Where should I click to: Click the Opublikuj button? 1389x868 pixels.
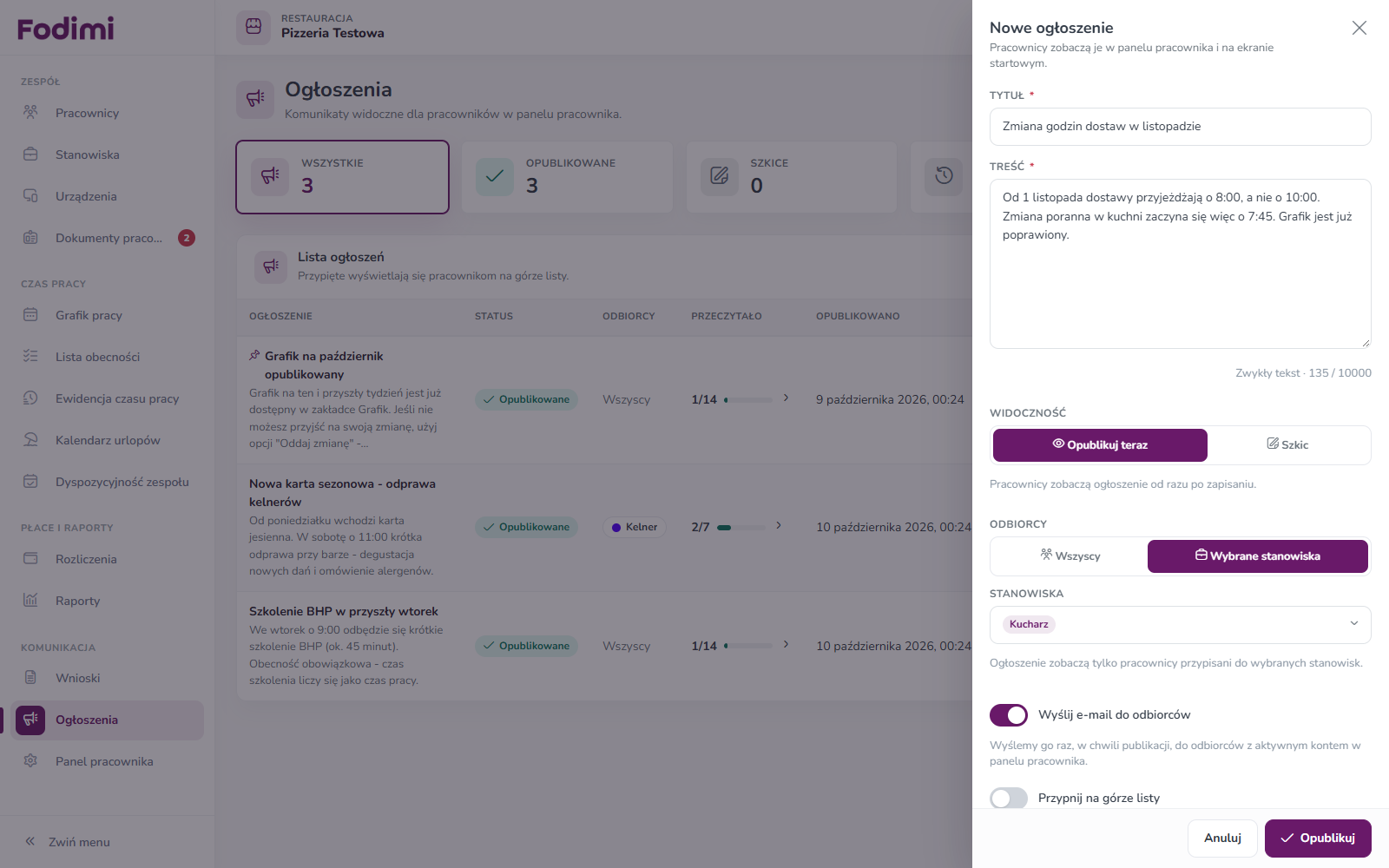pos(1318,838)
